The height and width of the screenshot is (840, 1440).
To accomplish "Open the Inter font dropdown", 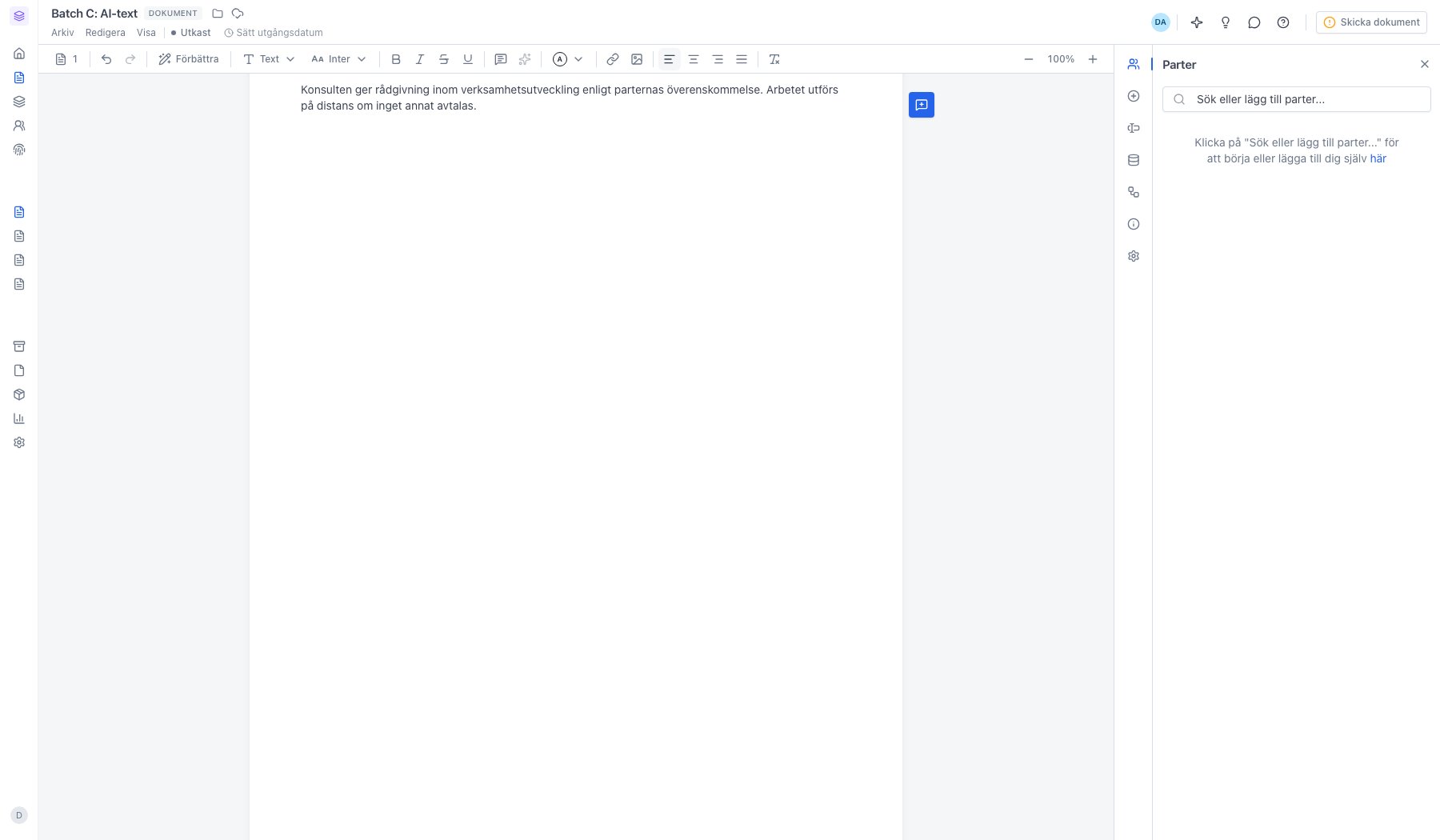I will tap(338, 59).
